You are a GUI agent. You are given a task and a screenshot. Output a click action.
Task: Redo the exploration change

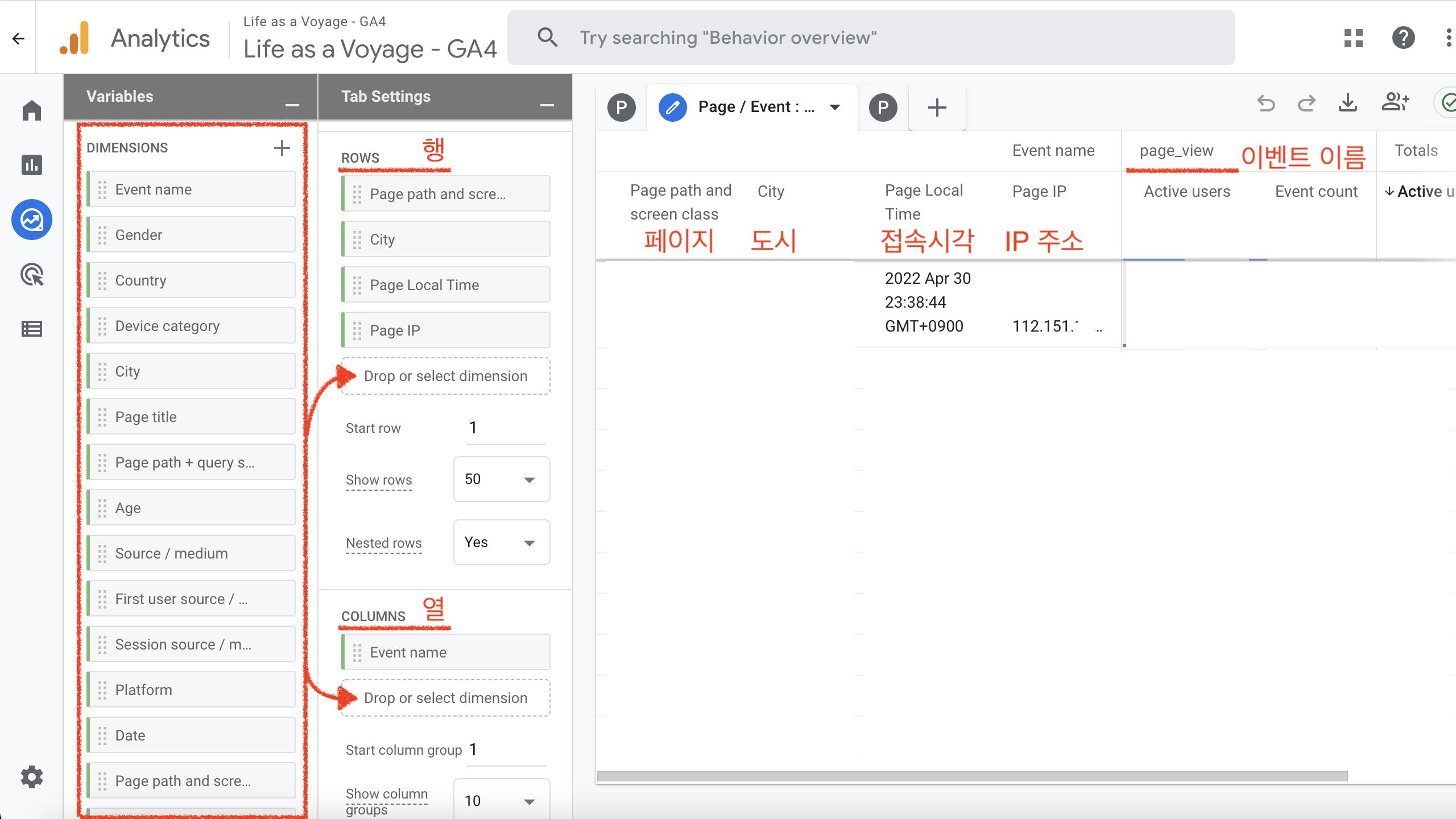1306,104
